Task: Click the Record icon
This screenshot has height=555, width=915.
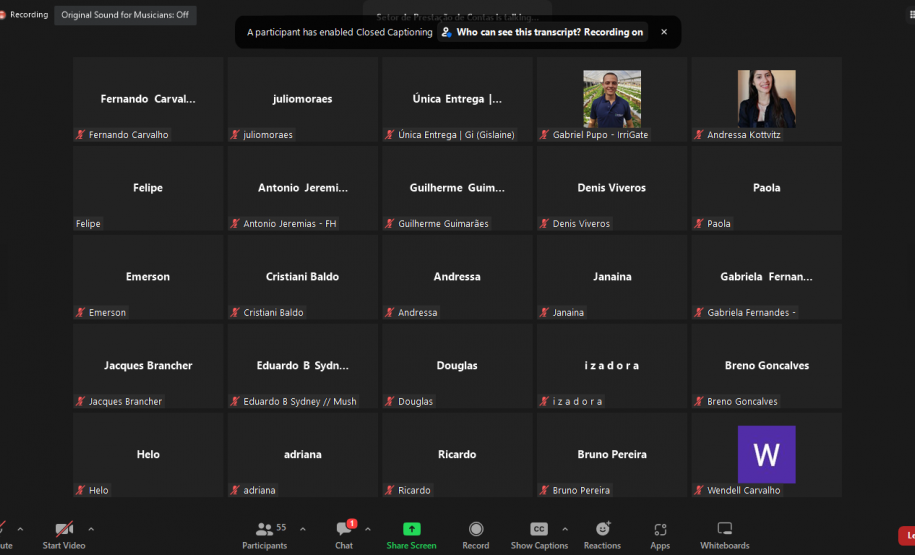Action: (476, 534)
